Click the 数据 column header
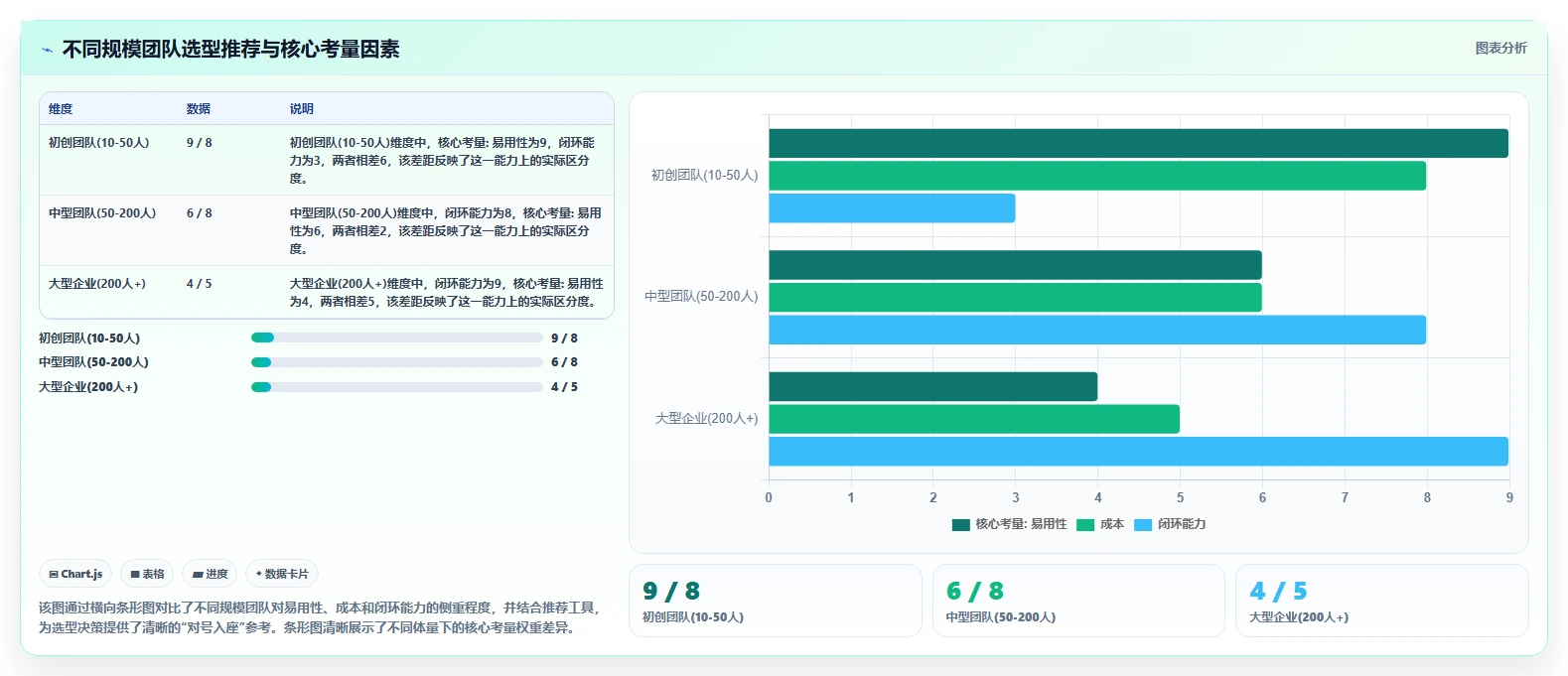The image size is (1568, 676). click(x=199, y=109)
